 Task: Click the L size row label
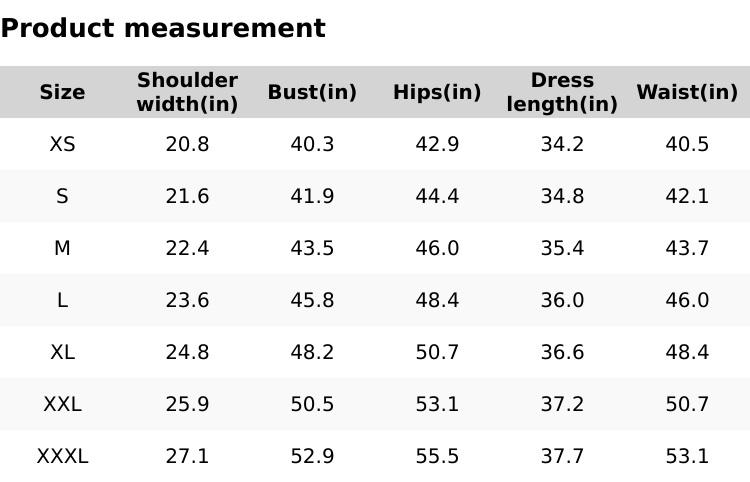[x=62, y=300]
